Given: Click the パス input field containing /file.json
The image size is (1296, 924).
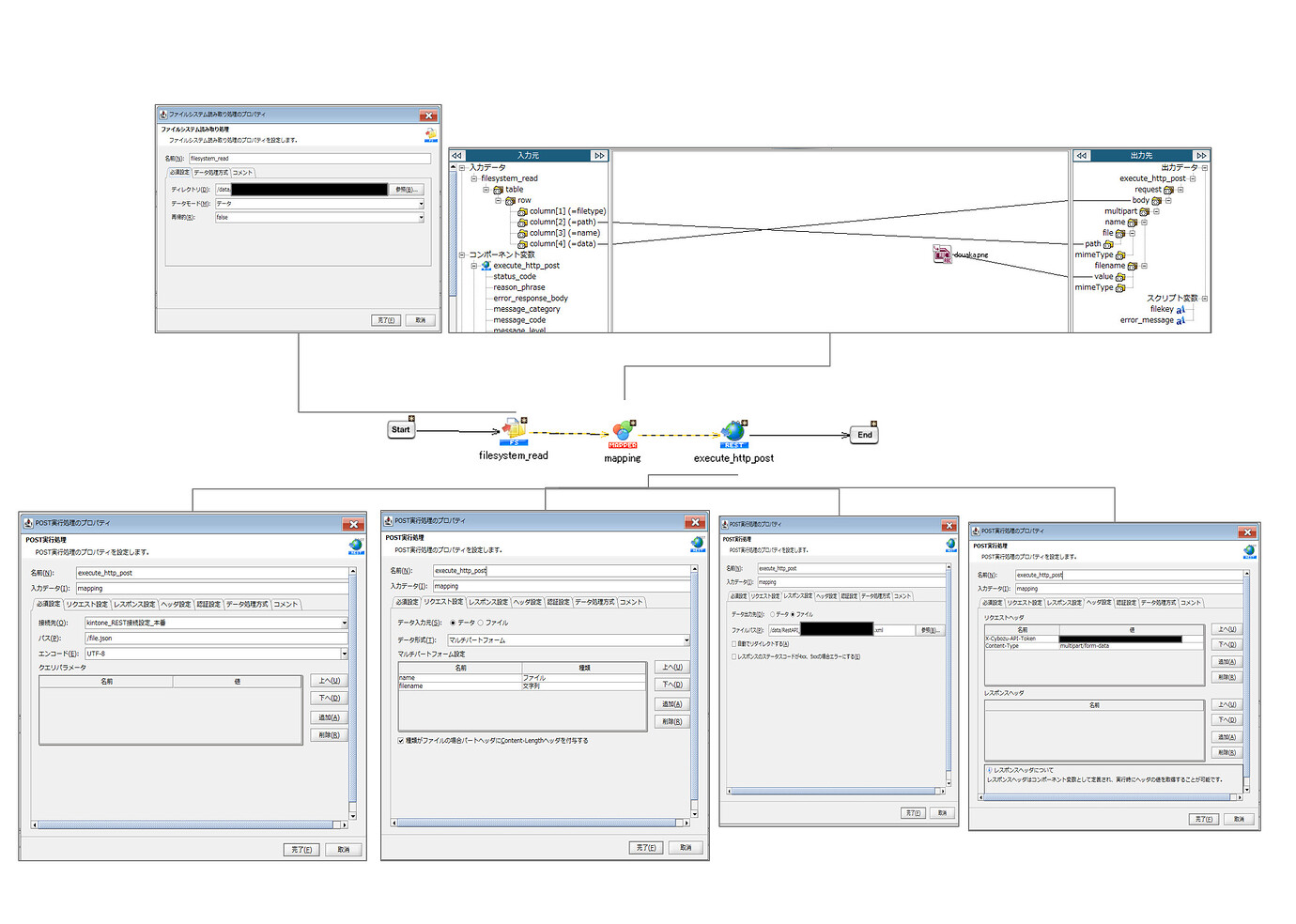Looking at the screenshot, I should (x=216, y=638).
